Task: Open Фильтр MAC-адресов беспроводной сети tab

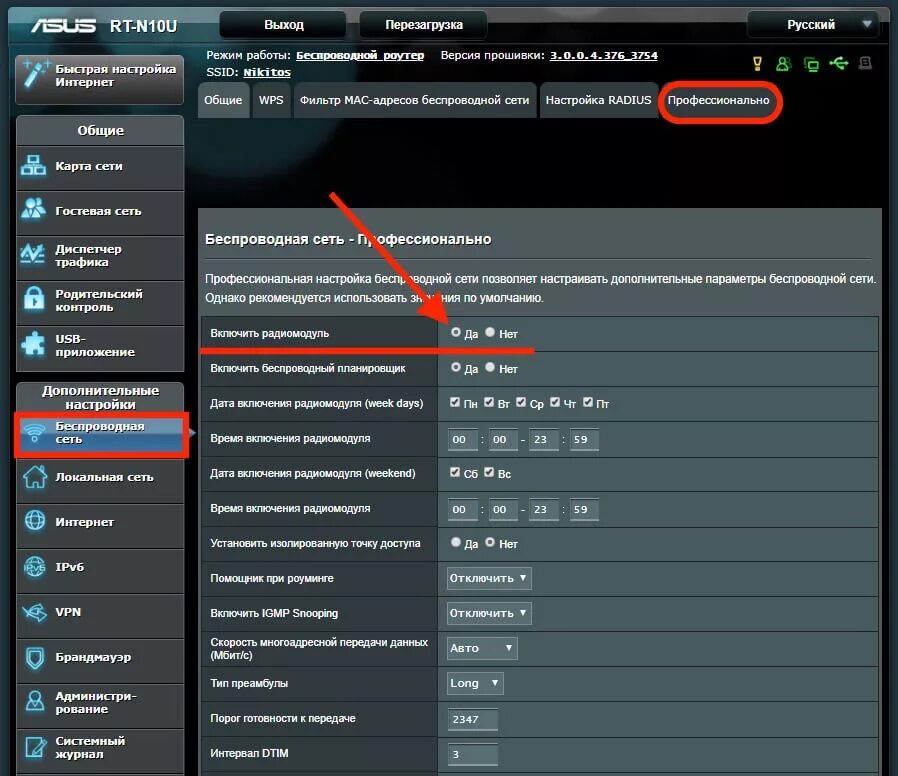Action: tap(415, 100)
